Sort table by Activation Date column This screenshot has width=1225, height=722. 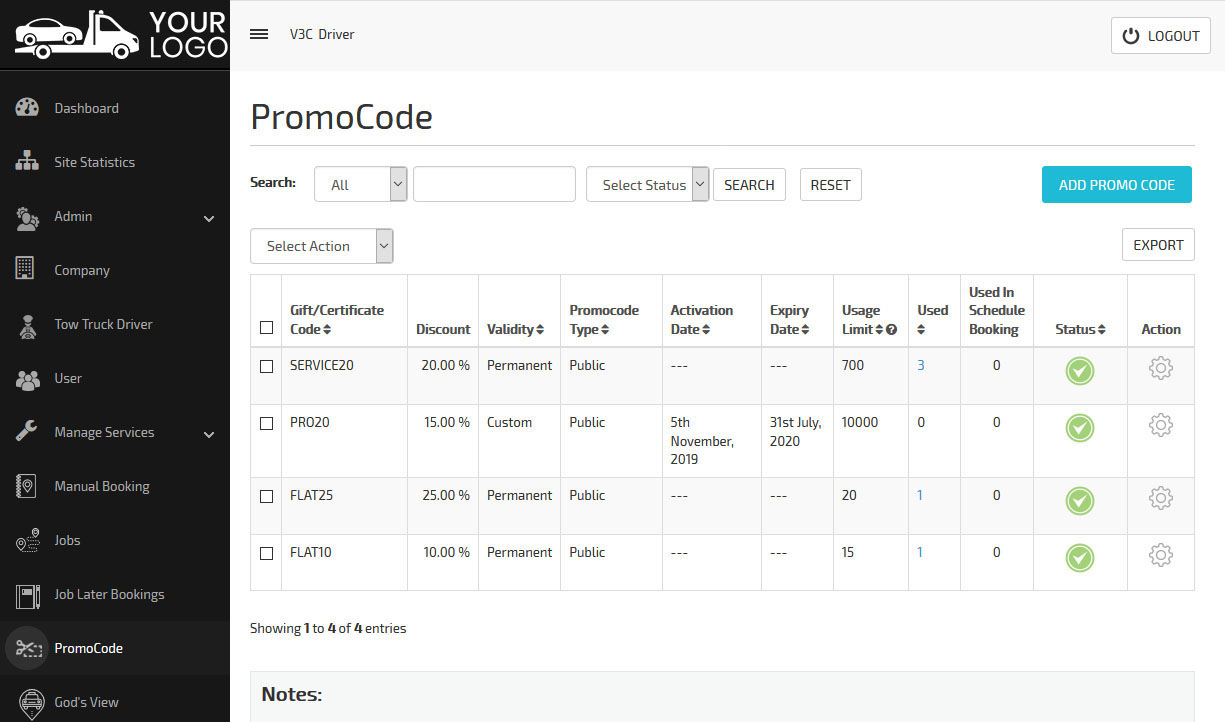click(x=701, y=320)
